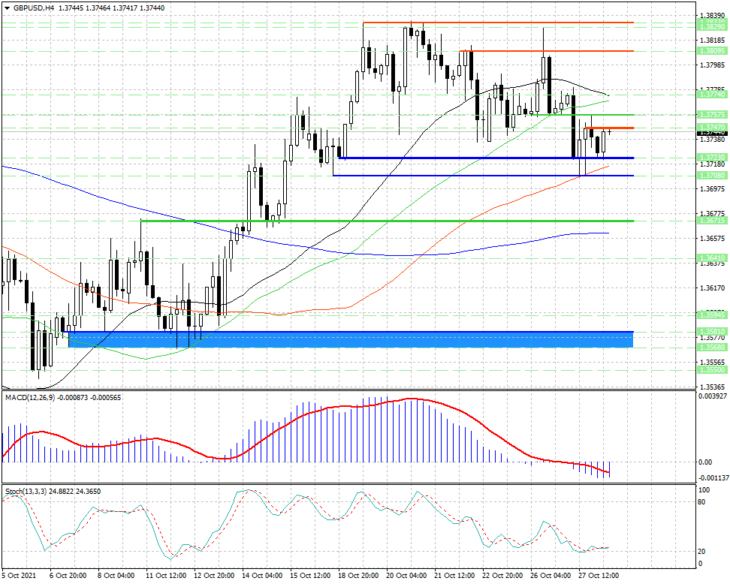Click the 1.38095 green price label
This screenshot has height=584, width=730.
[x=712, y=51]
